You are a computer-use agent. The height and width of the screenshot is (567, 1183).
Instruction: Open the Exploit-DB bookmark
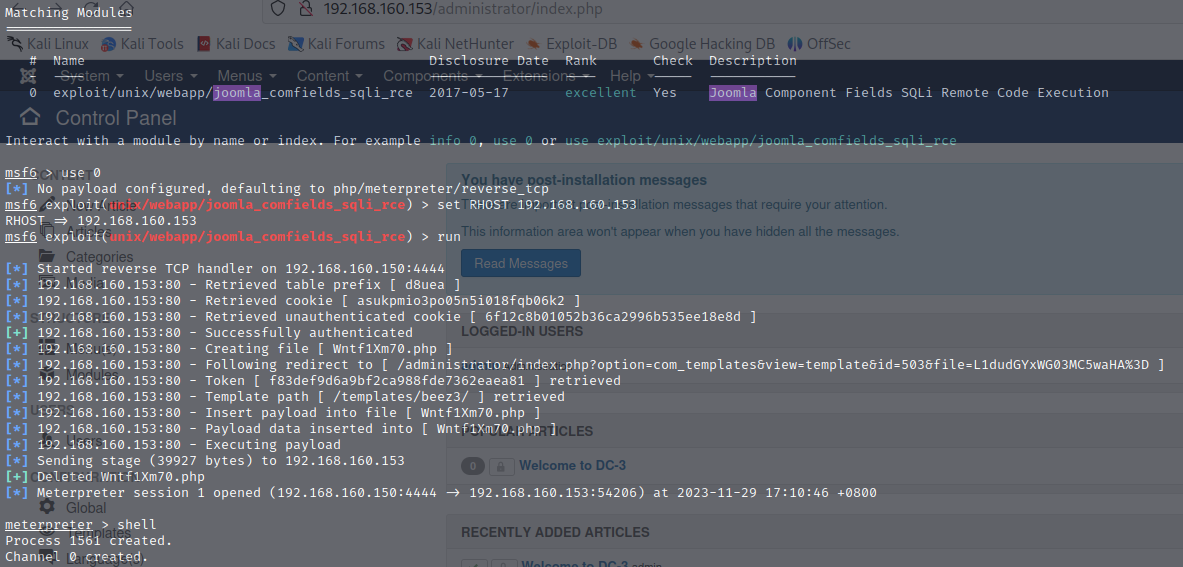(x=571, y=44)
